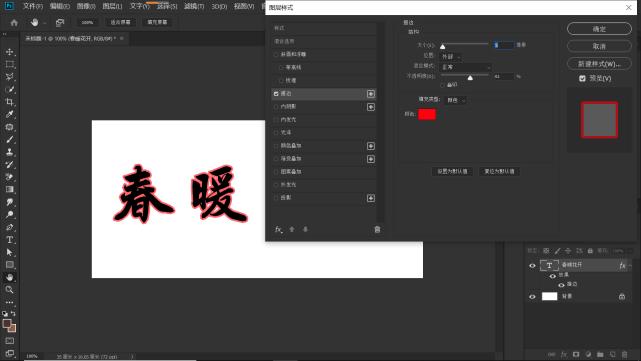
Task: Open the Position (位置) dropdown
Action: [x=450, y=56]
